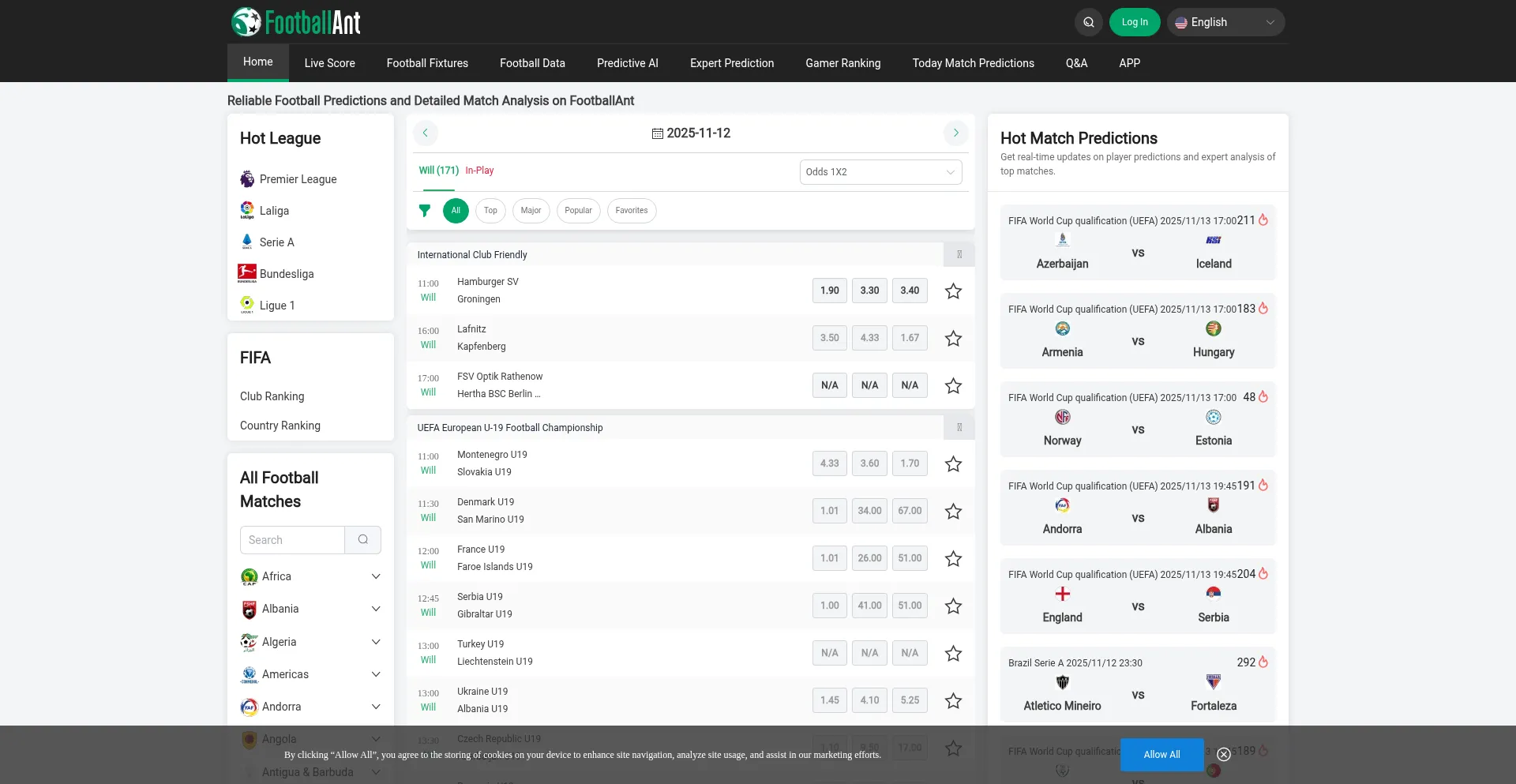Click the FootballAnt logo

point(296,22)
